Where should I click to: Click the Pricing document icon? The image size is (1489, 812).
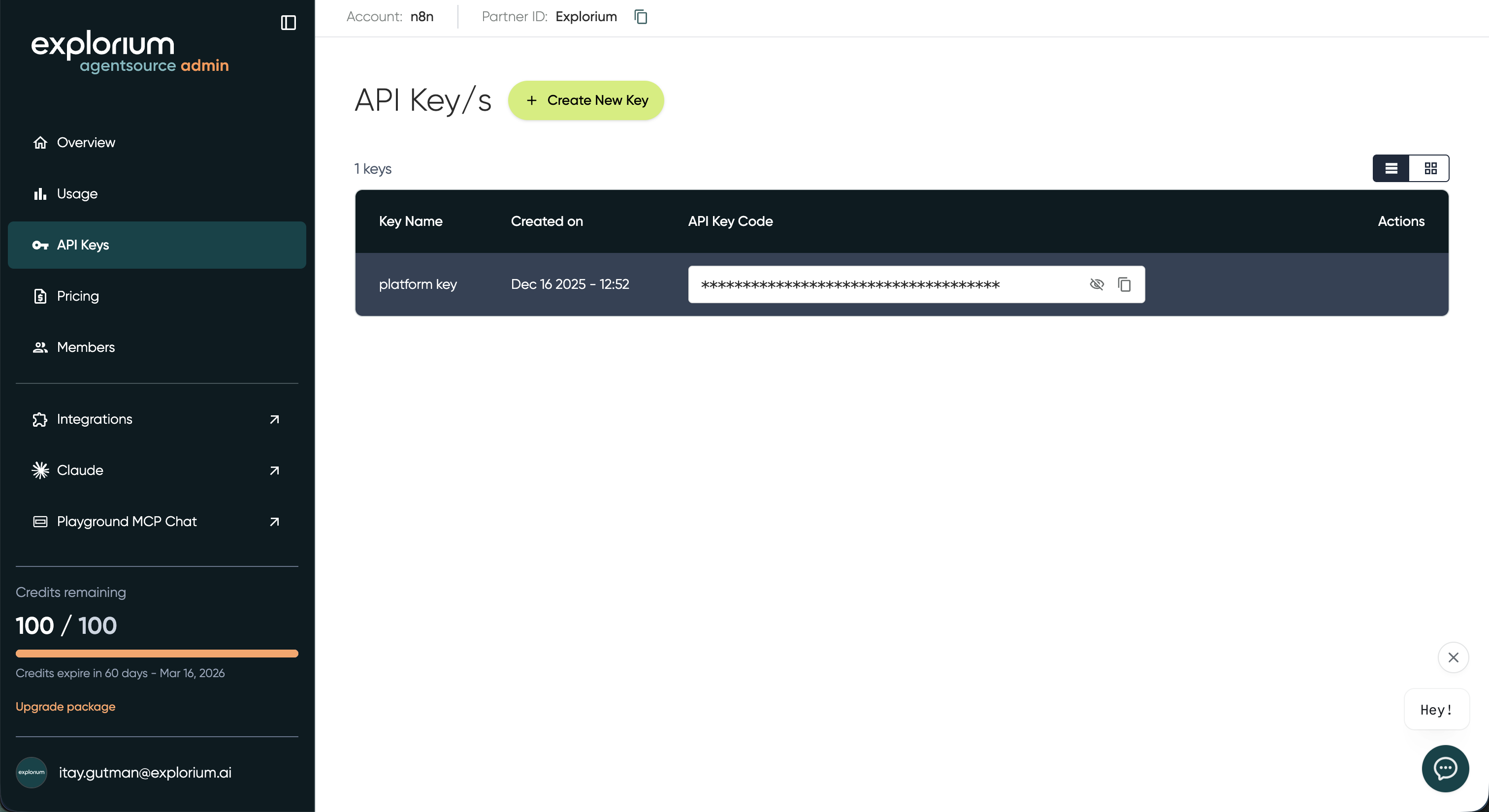(40, 296)
